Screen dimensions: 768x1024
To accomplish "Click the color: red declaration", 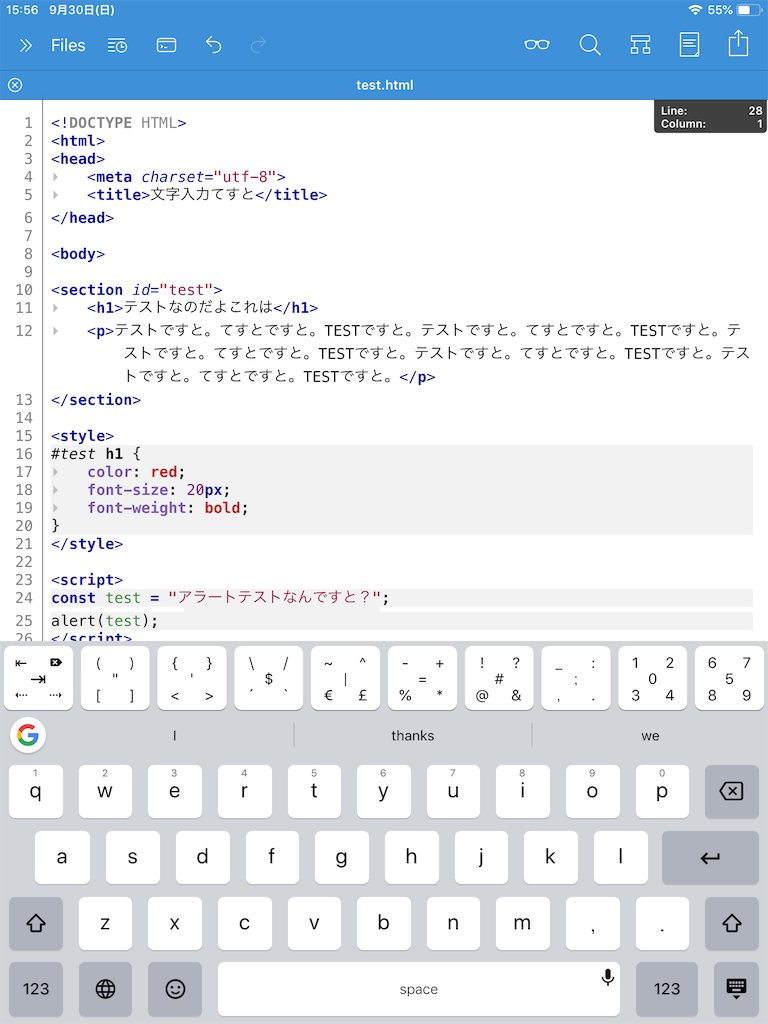I will tap(136, 472).
